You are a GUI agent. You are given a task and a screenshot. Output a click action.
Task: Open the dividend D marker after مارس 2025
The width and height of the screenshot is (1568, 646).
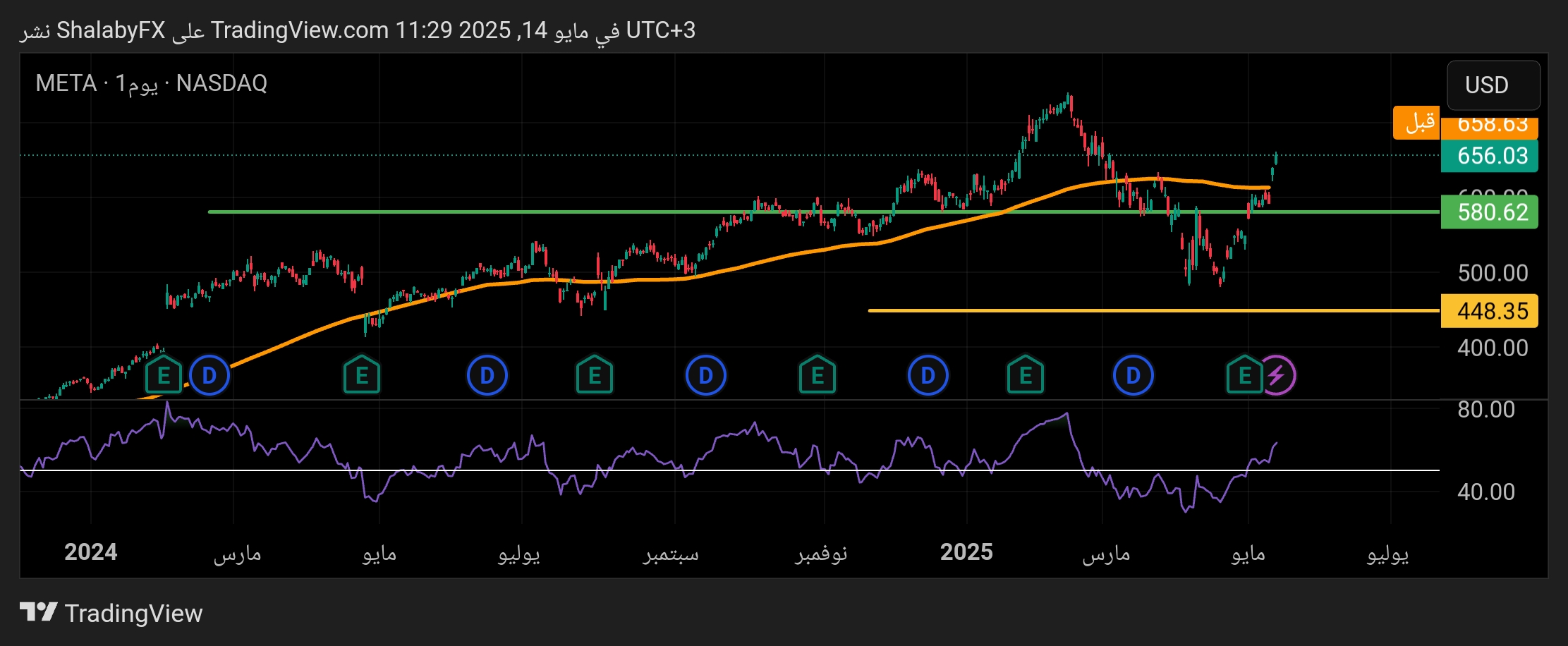coord(1134,375)
